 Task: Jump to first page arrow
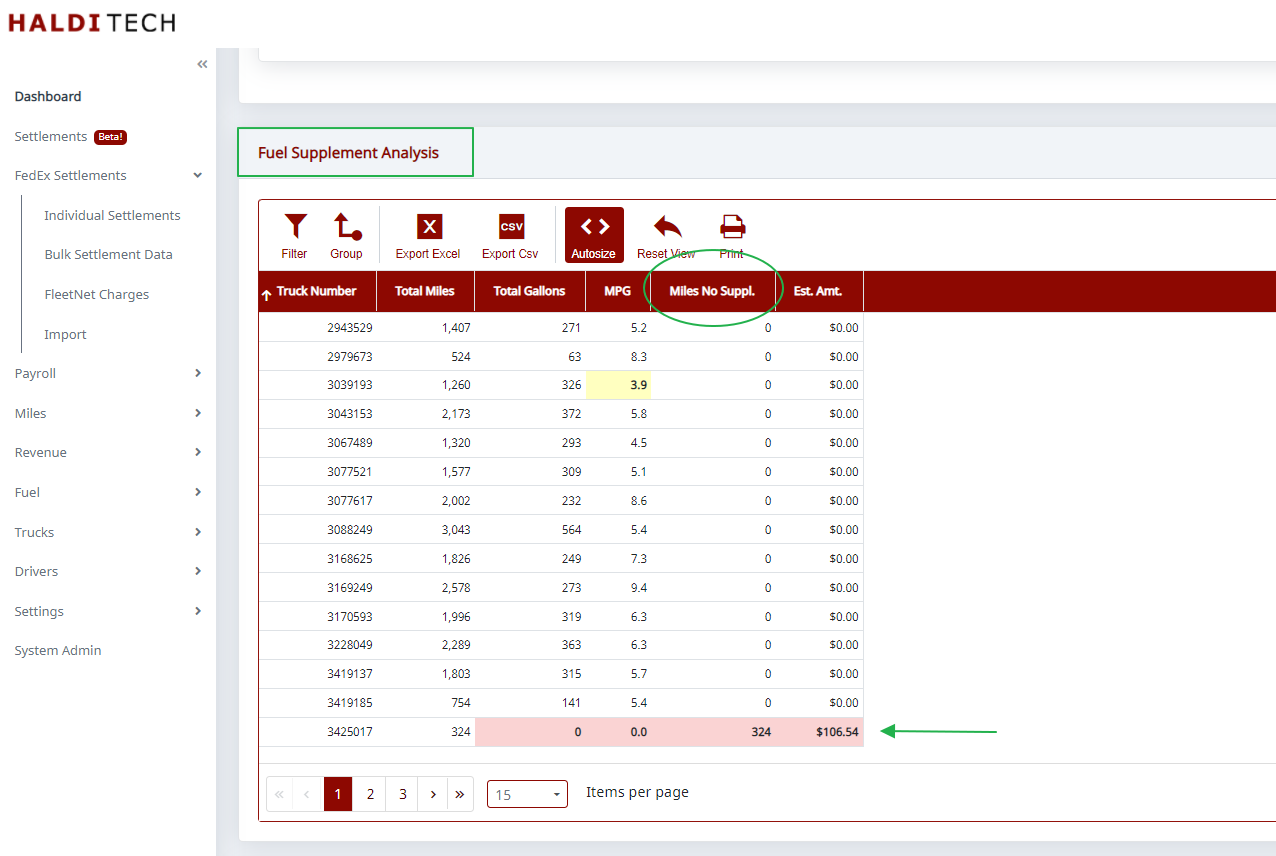click(x=280, y=794)
